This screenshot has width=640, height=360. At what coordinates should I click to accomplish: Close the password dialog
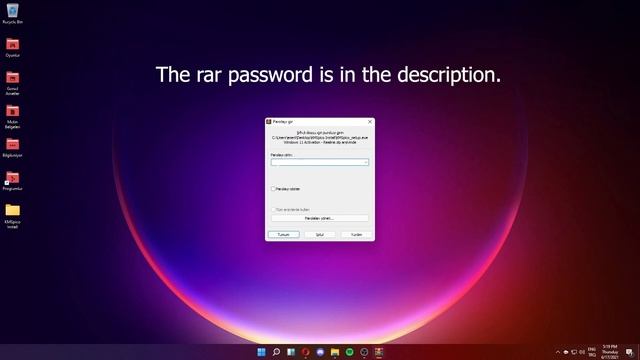tap(370, 122)
